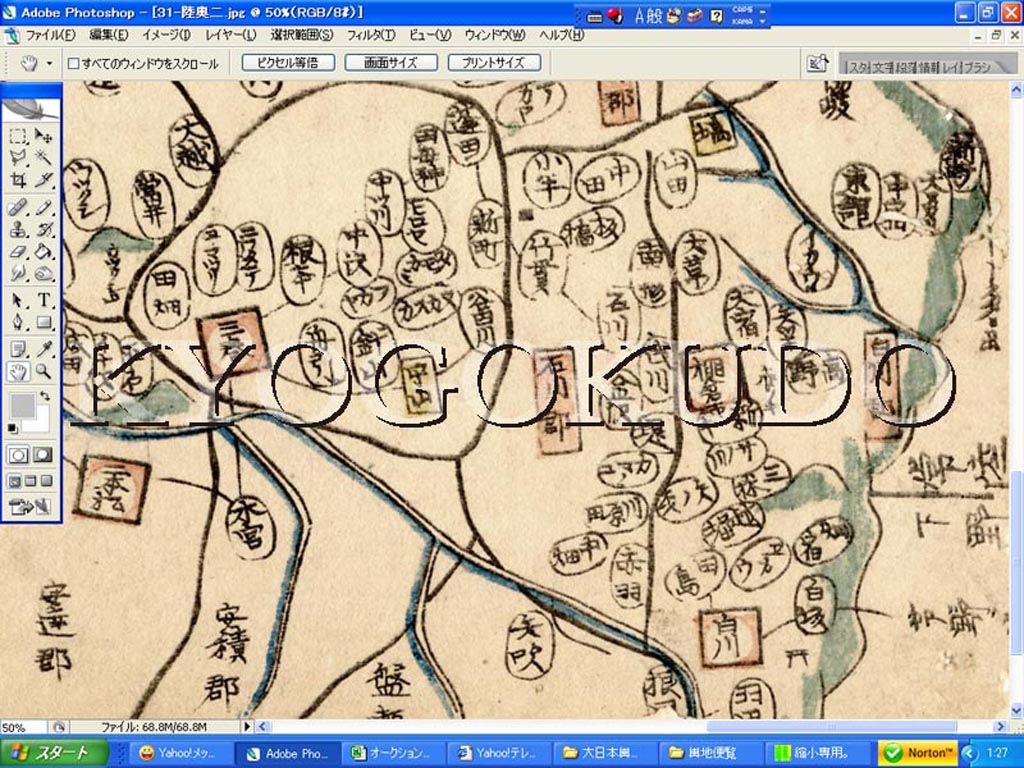Open status bar info arrow menu
This screenshot has height=768, width=1024.
point(248,726)
